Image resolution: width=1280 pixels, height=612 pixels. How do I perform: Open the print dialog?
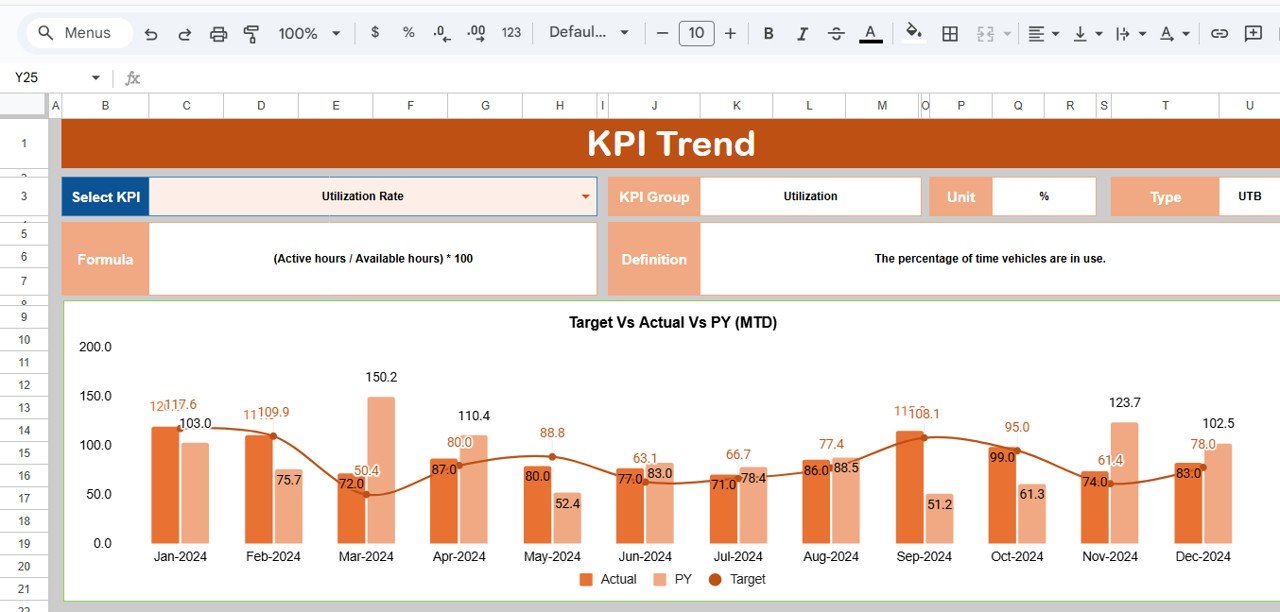(218, 33)
